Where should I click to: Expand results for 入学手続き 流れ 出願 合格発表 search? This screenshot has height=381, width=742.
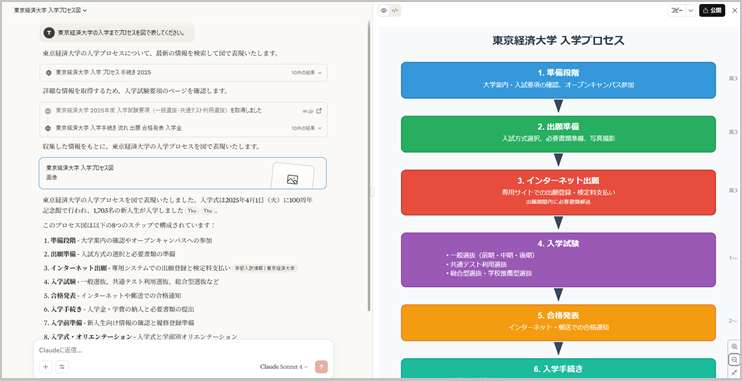coord(183,128)
